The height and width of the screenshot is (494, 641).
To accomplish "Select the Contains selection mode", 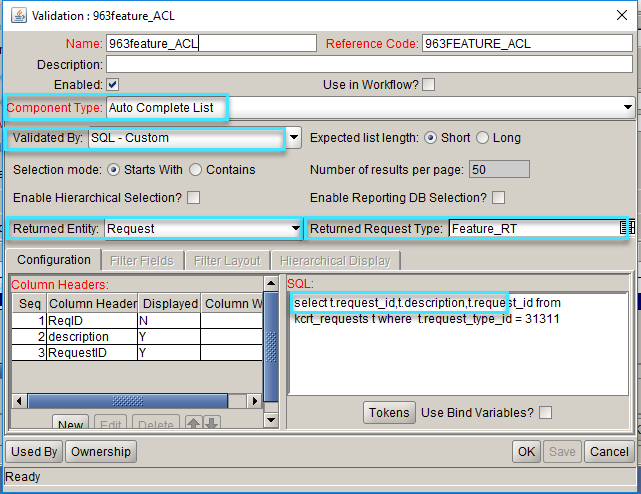I will click(196, 170).
